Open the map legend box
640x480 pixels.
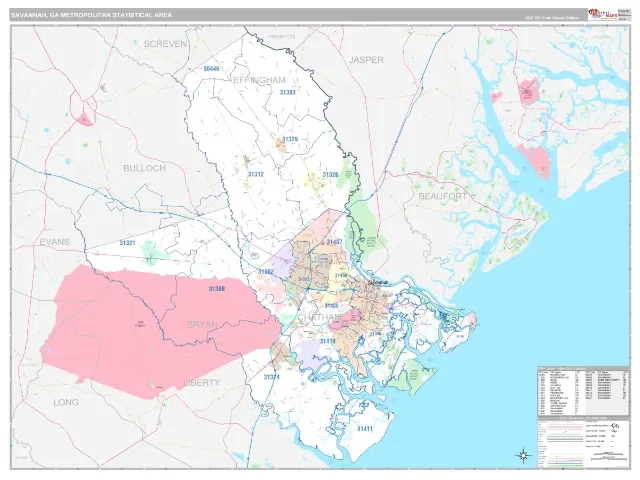[x=583, y=442]
